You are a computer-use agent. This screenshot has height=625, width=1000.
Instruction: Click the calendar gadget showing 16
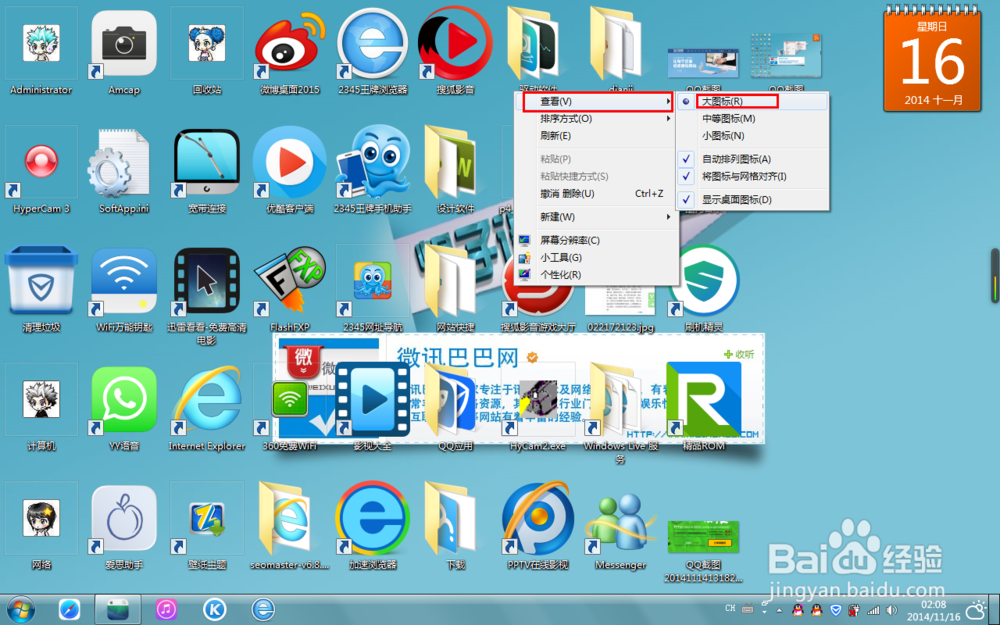point(932,59)
